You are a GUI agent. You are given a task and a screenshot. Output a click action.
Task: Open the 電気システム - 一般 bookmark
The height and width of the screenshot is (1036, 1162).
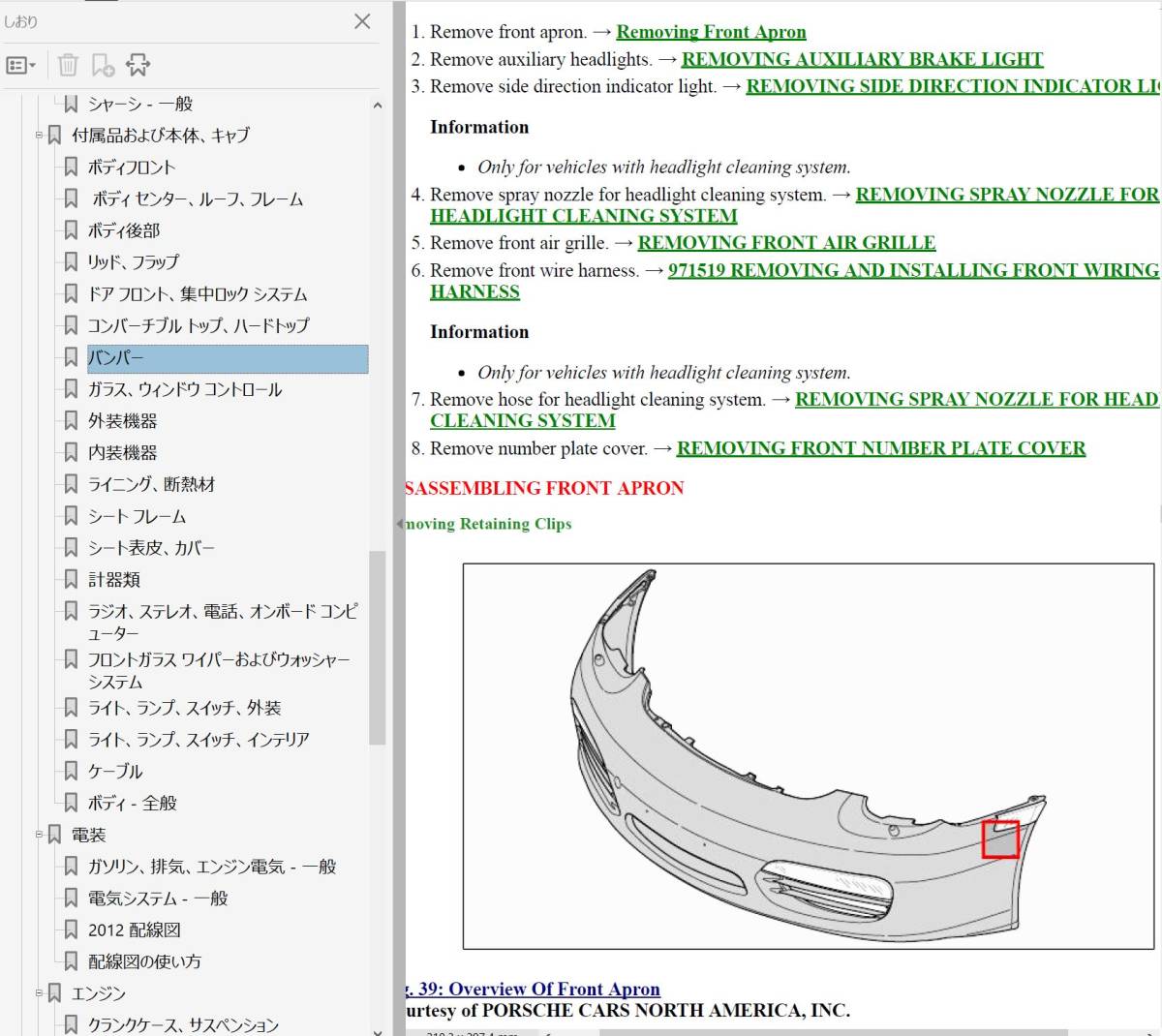pos(158,899)
